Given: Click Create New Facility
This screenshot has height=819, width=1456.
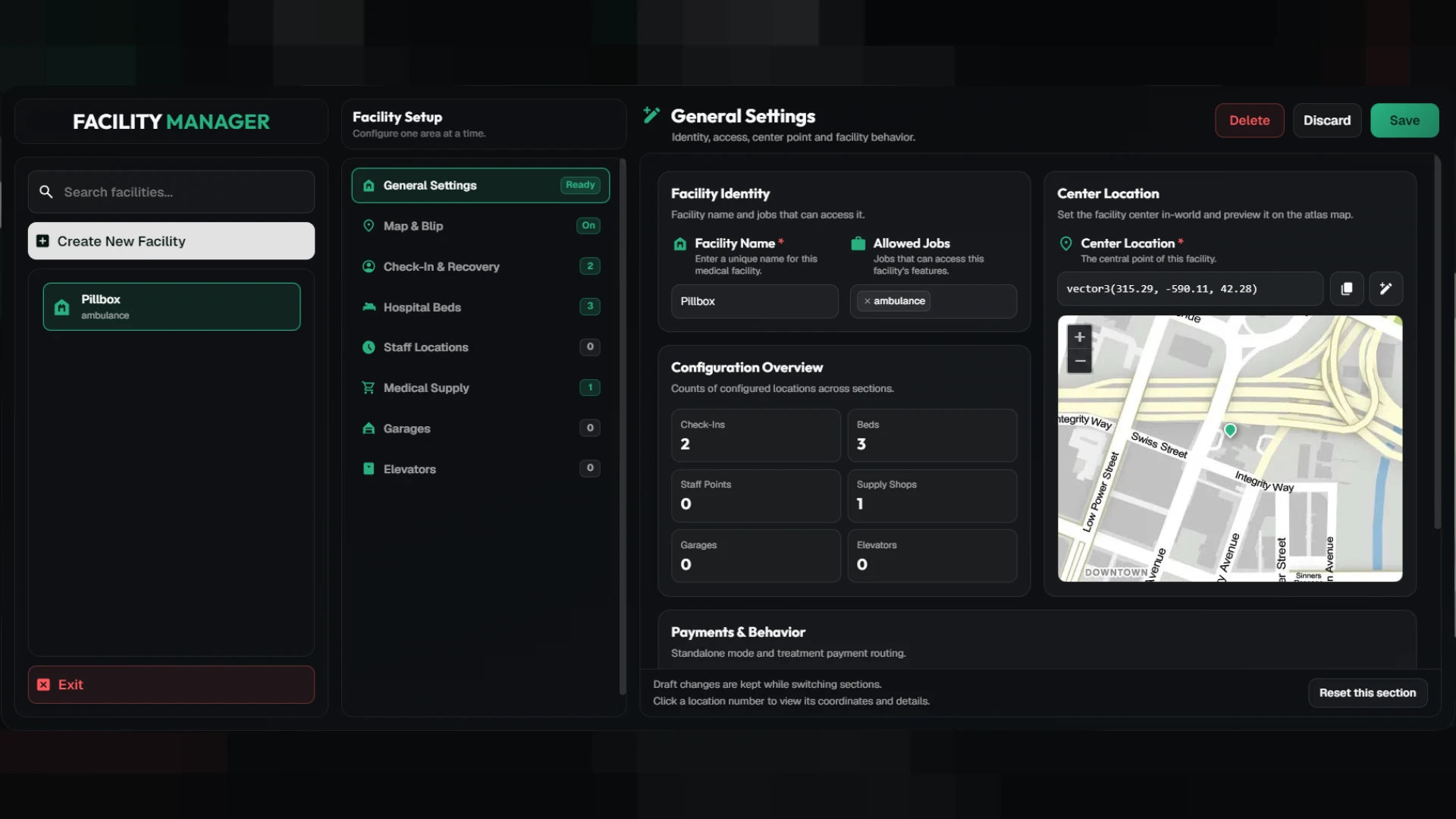Looking at the screenshot, I should (171, 241).
